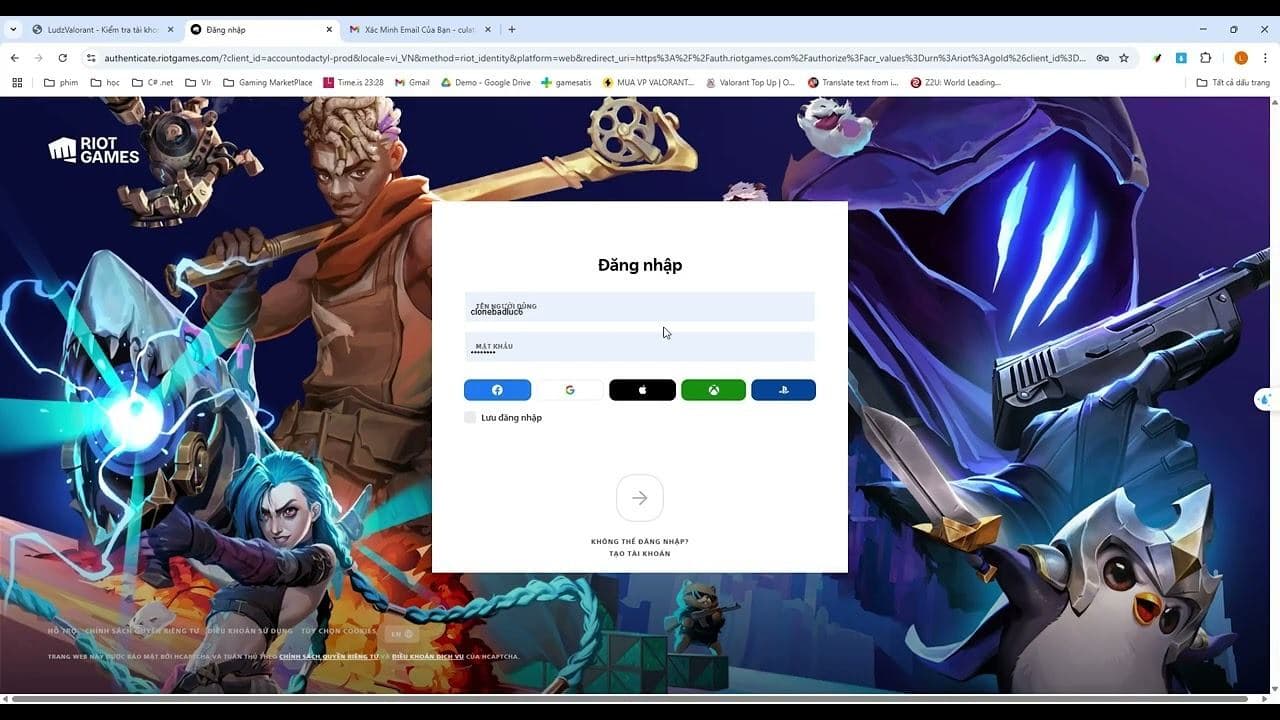This screenshot has width=1280, height=720.
Task: Open the Hỗ trợ footer link
Action: pyautogui.click(x=61, y=631)
